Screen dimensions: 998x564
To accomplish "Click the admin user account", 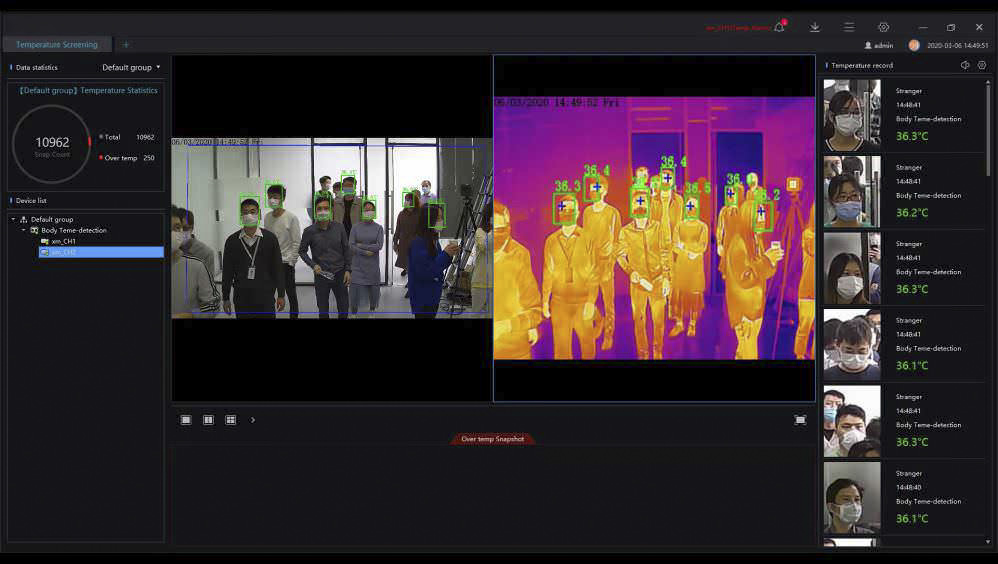I will click(878, 45).
